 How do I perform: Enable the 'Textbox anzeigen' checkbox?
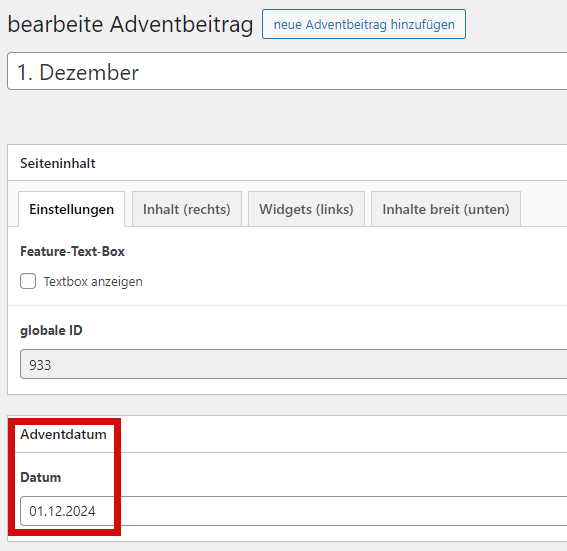click(x=28, y=281)
